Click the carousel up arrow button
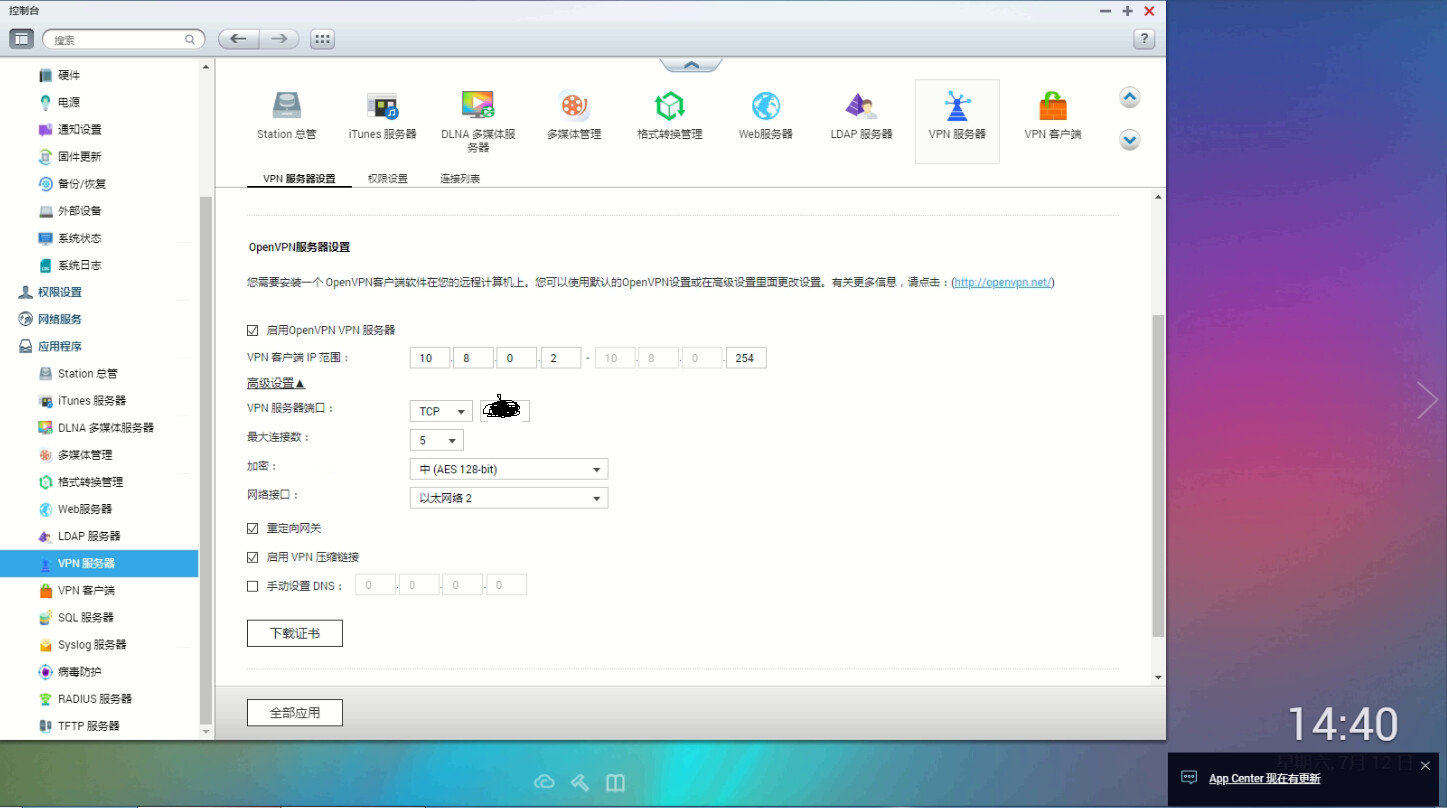The width and height of the screenshot is (1447, 808). (x=1130, y=98)
